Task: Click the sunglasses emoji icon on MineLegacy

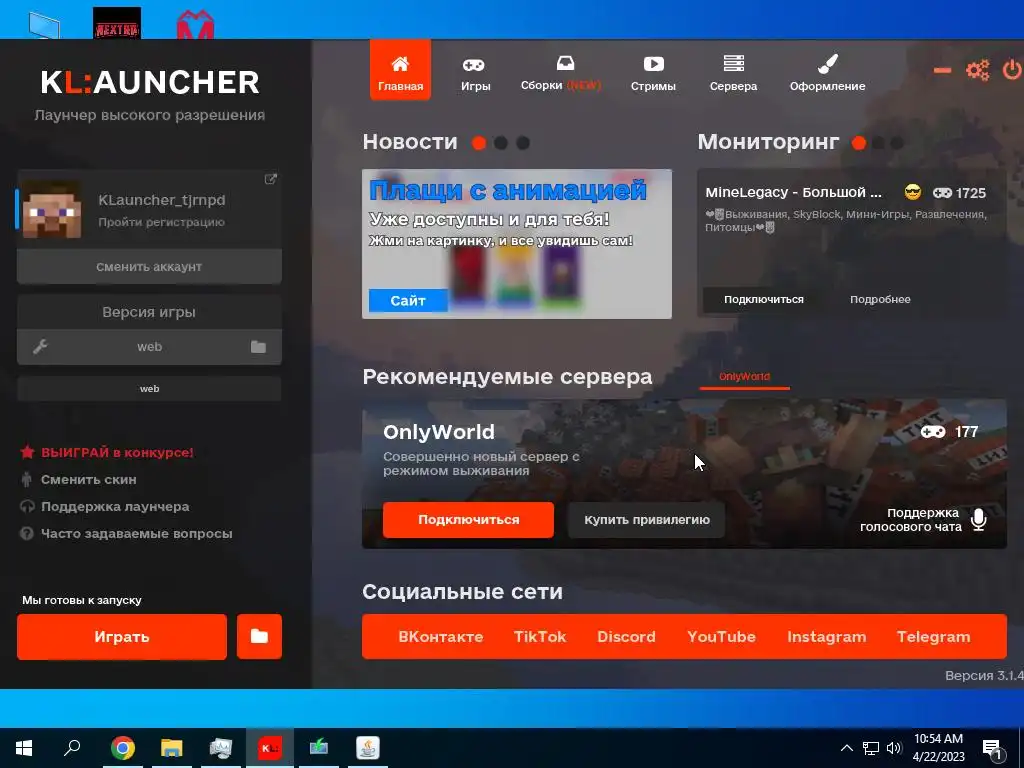Action: (913, 192)
